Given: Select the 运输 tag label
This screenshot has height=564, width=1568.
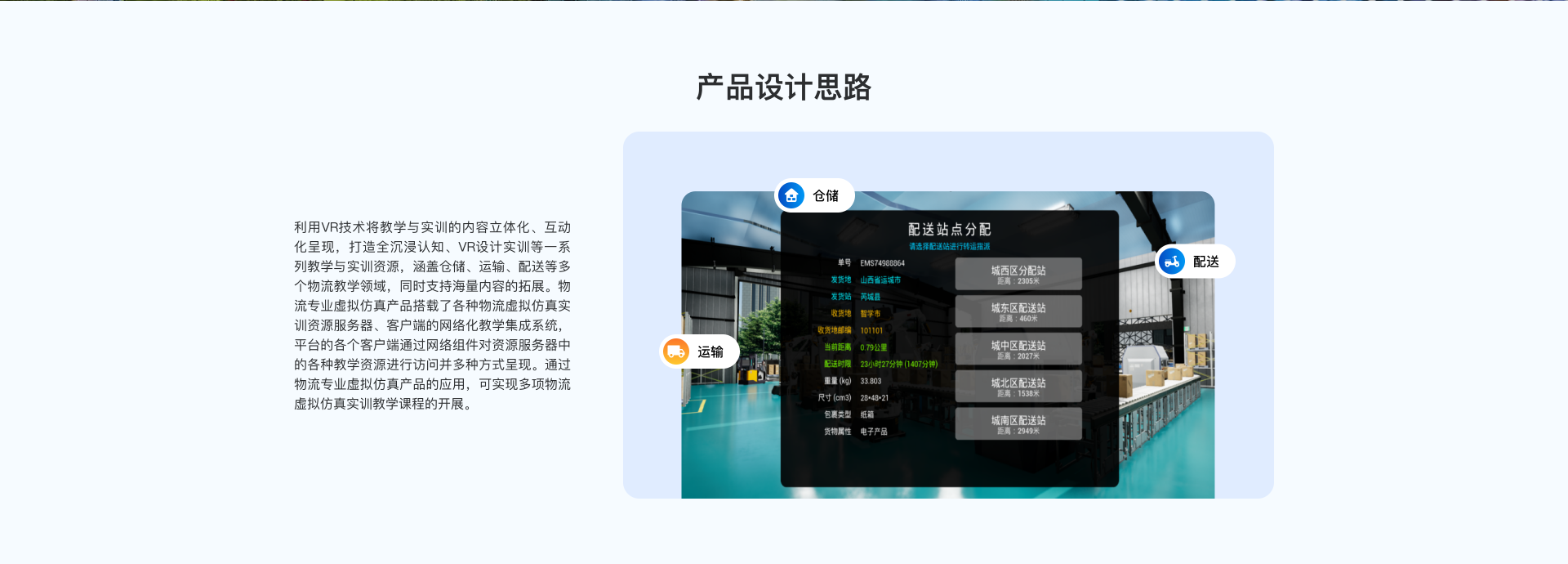Looking at the screenshot, I should pyautogui.click(x=710, y=352).
